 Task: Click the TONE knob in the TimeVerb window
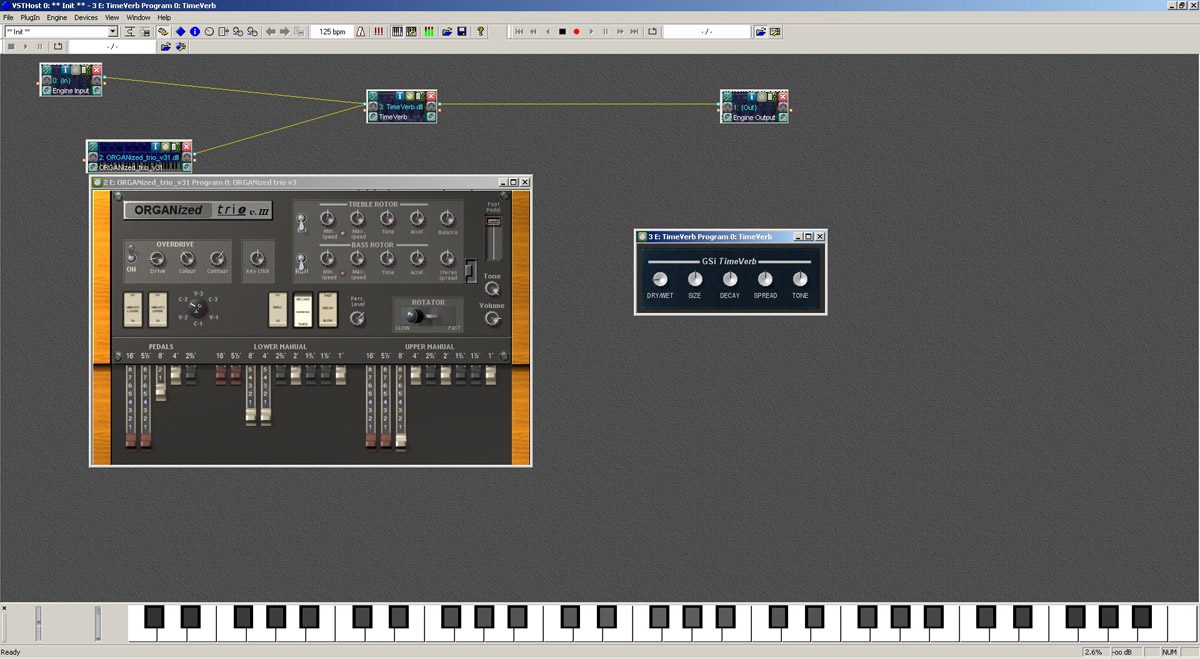[x=800, y=278]
